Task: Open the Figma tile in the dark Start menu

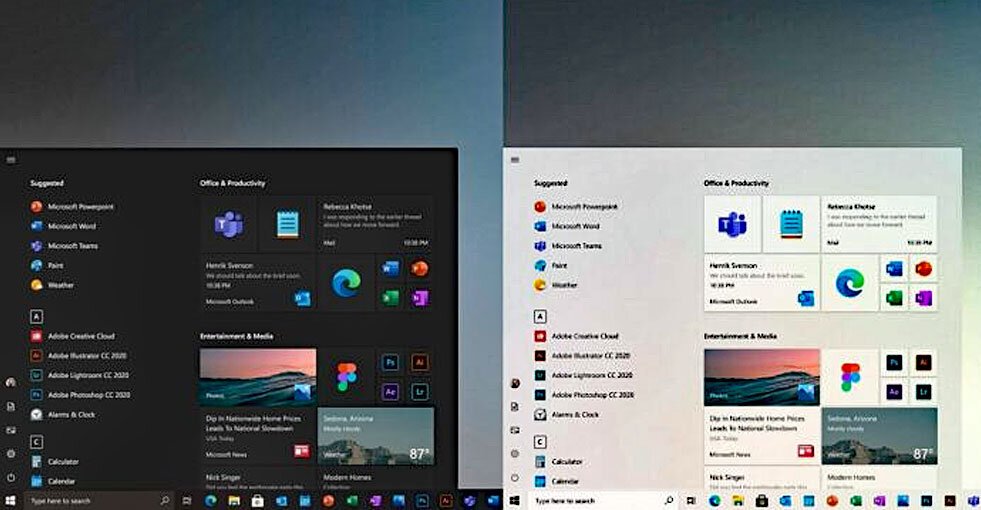Action: (x=346, y=377)
